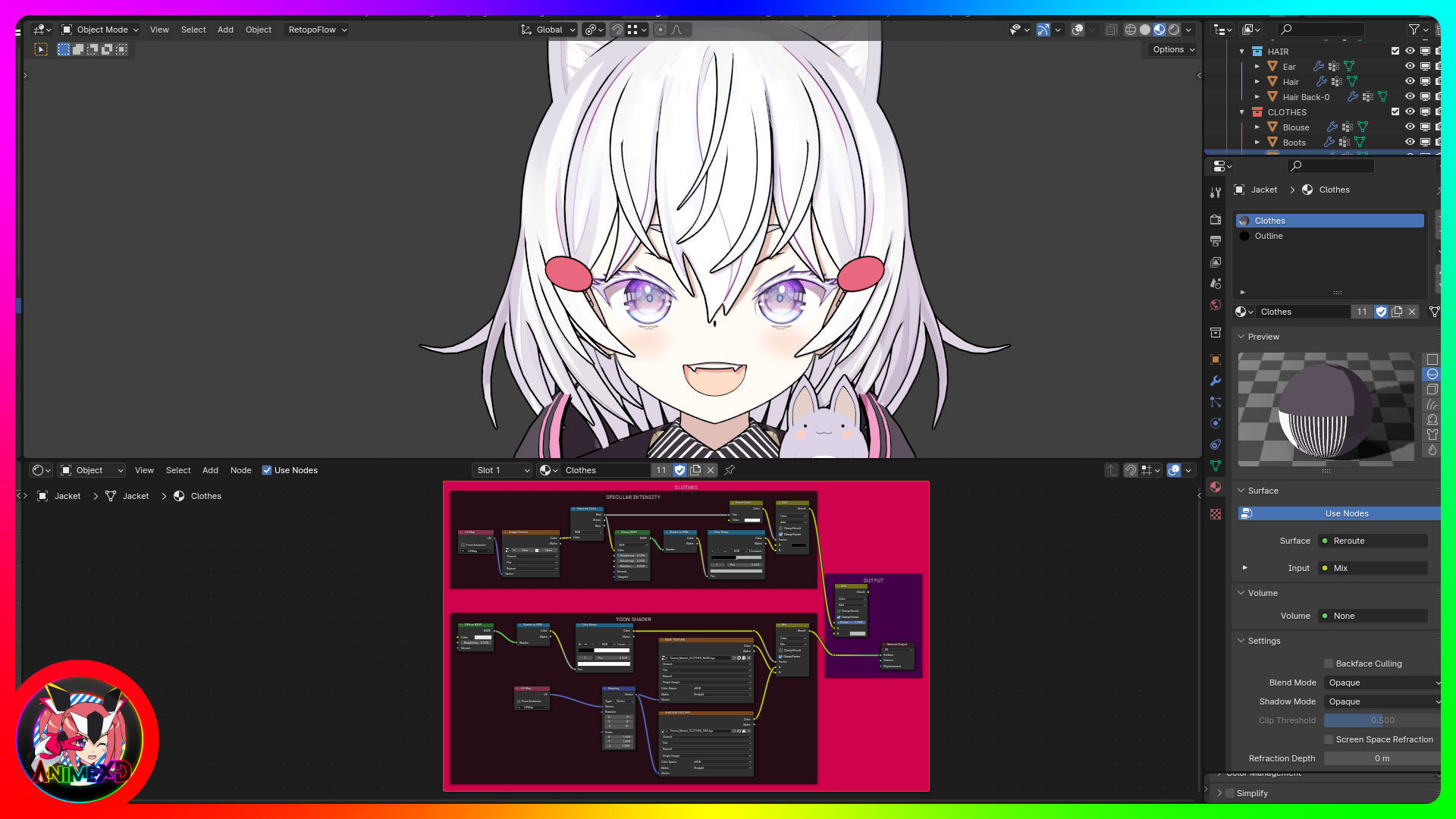The width and height of the screenshot is (1456, 819).
Task: Open the Object Data properties tab
Action: coord(1216,466)
